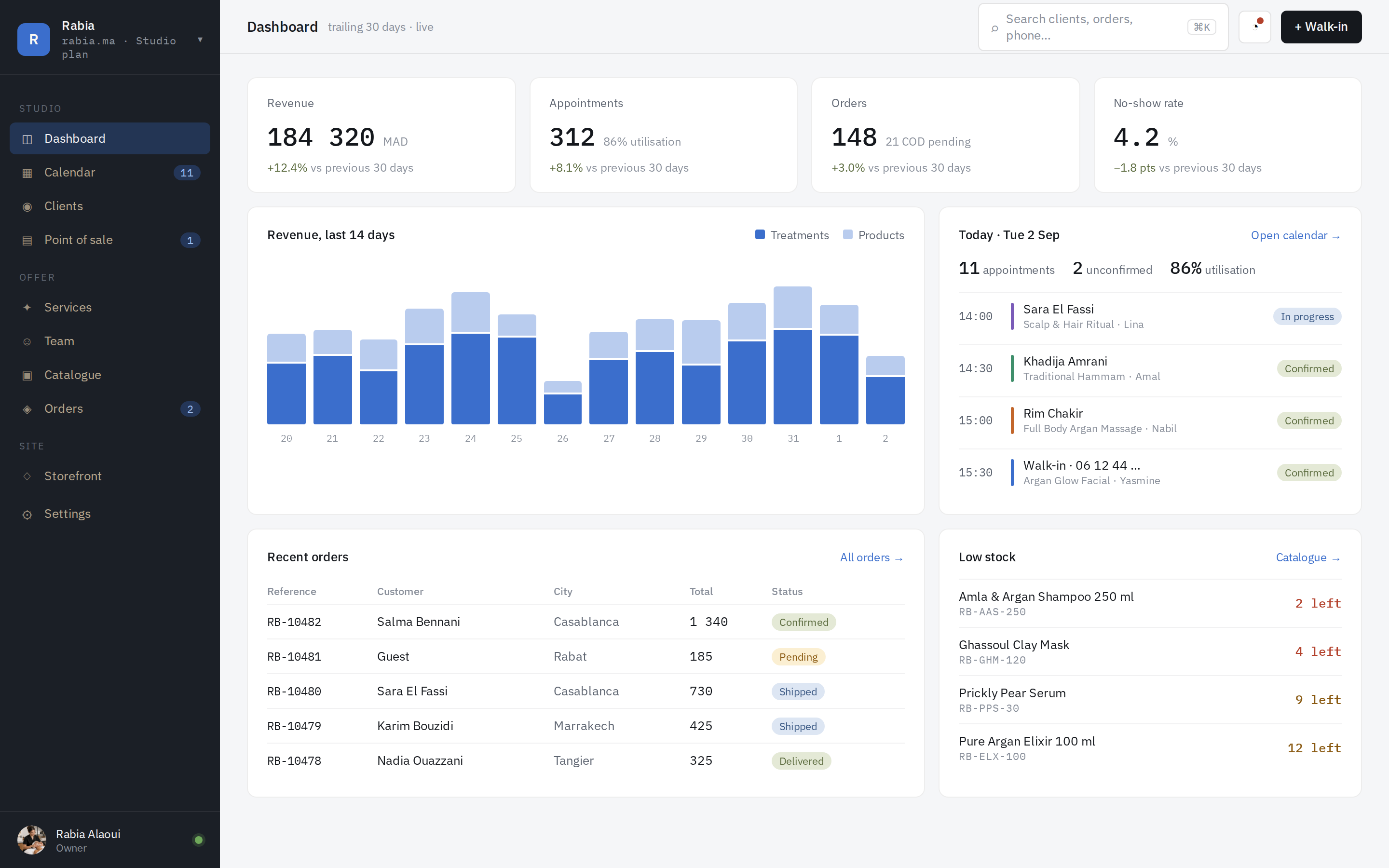This screenshot has width=1389, height=868.
Task: Follow the Open calendar link
Action: pos(1295,235)
